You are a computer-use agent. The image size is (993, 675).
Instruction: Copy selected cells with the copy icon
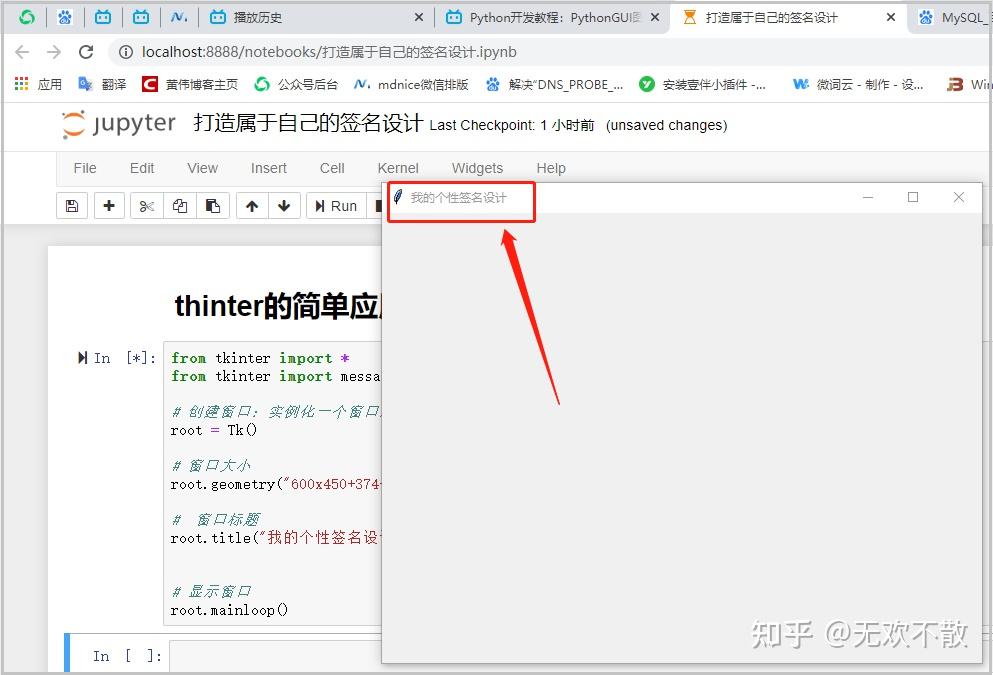(180, 205)
